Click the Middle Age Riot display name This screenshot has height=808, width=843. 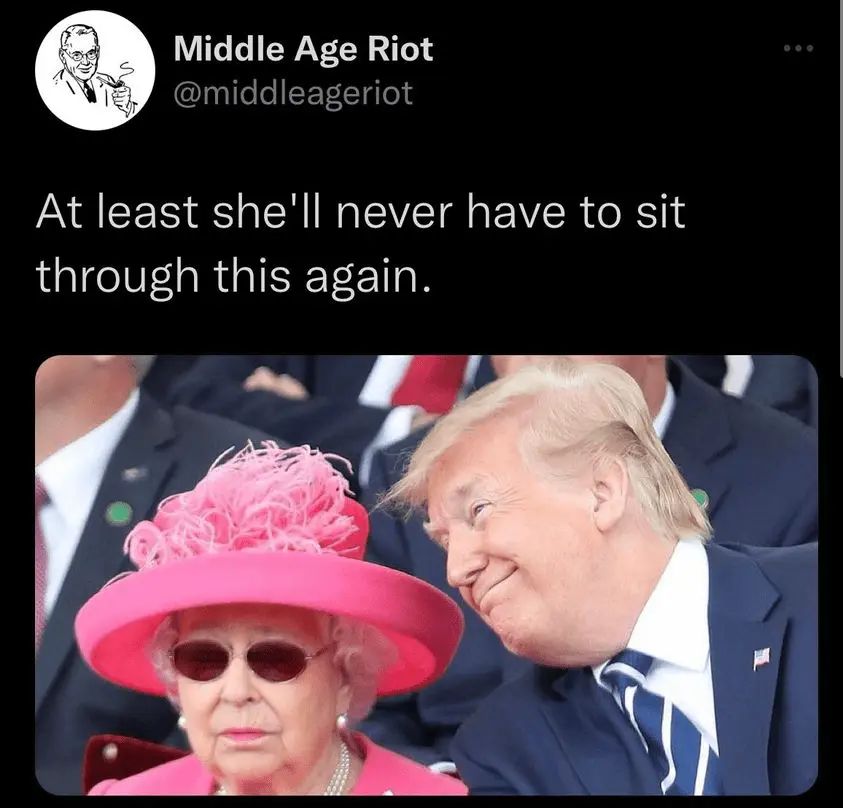[303, 49]
